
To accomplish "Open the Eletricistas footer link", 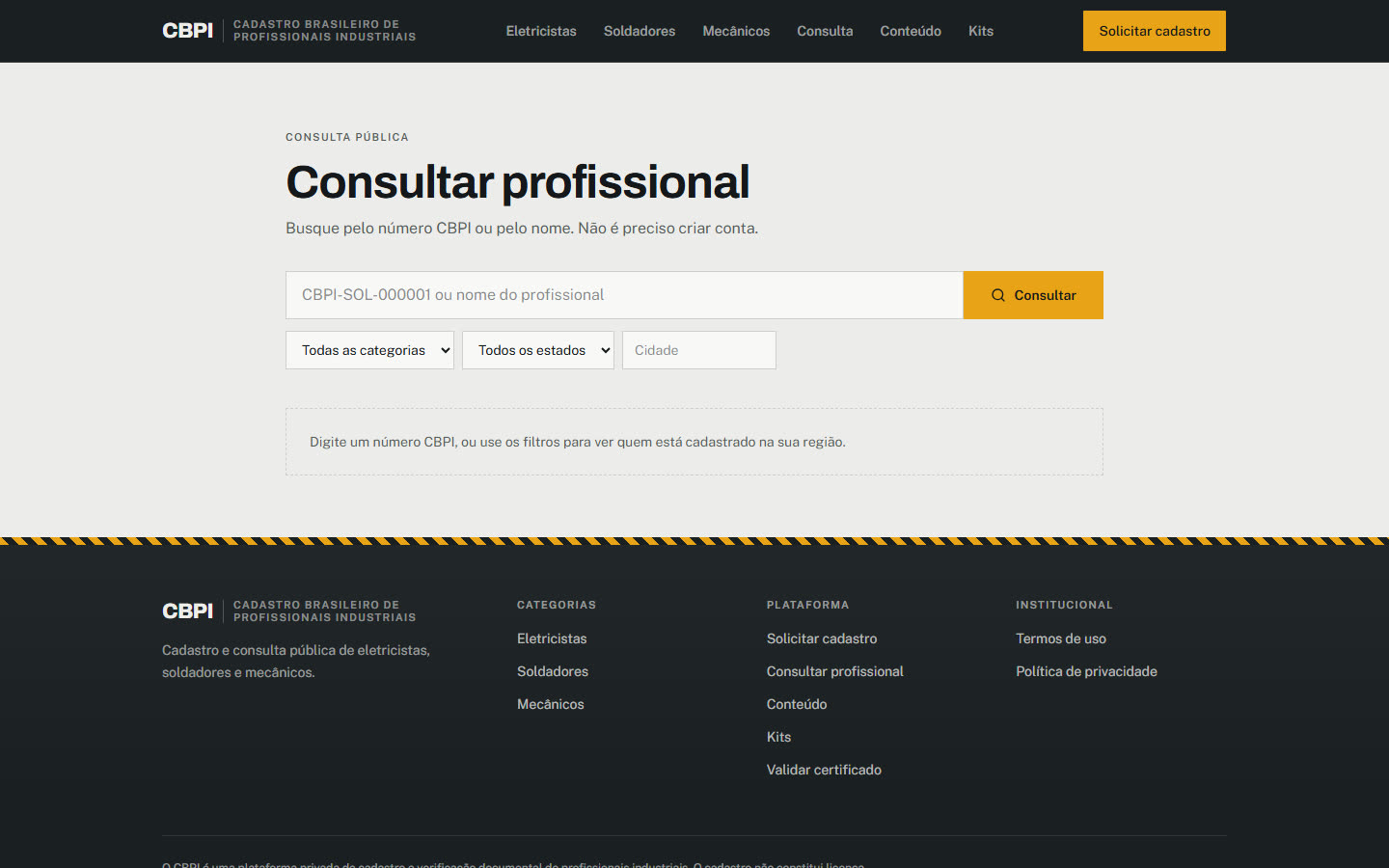I will [552, 638].
